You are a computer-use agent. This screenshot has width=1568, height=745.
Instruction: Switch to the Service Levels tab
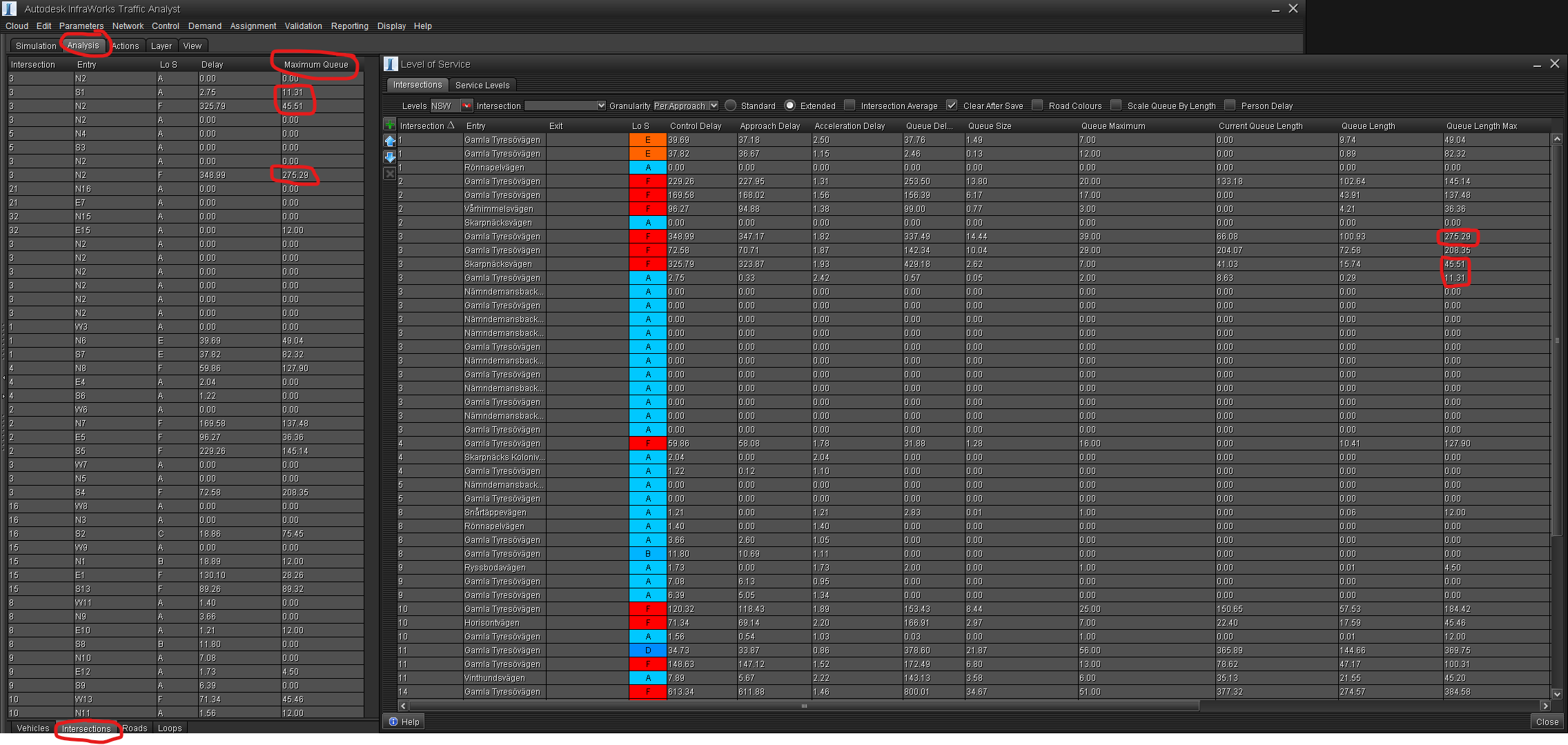483,85
